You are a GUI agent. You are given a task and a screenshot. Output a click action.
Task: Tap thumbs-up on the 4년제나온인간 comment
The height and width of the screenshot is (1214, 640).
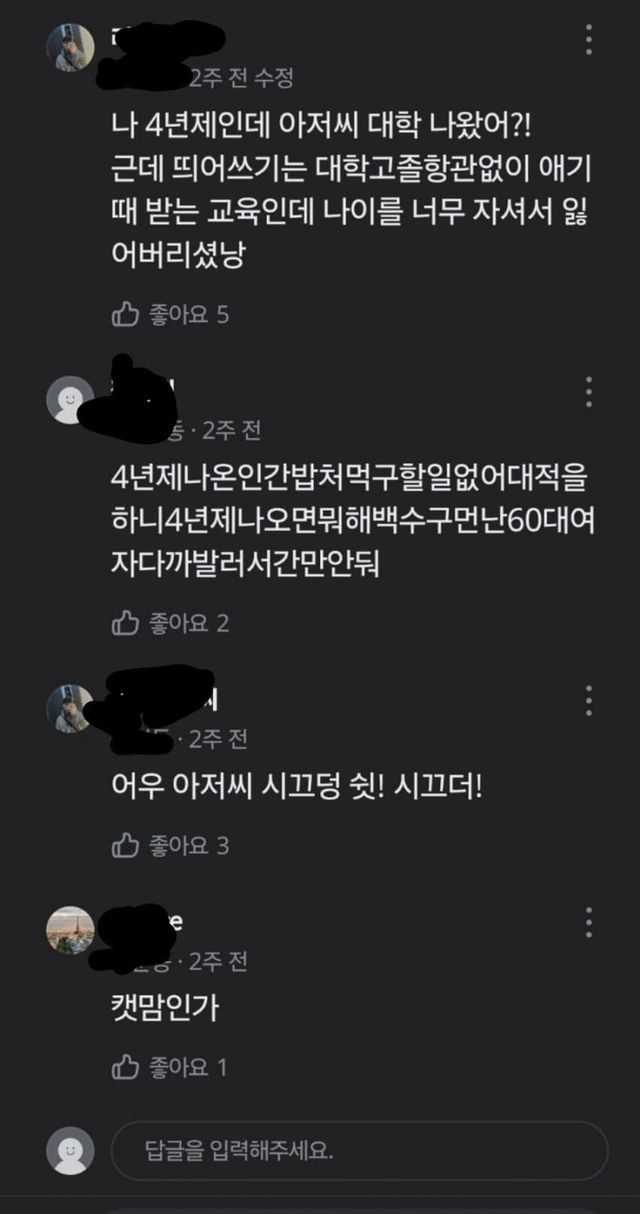125,624
